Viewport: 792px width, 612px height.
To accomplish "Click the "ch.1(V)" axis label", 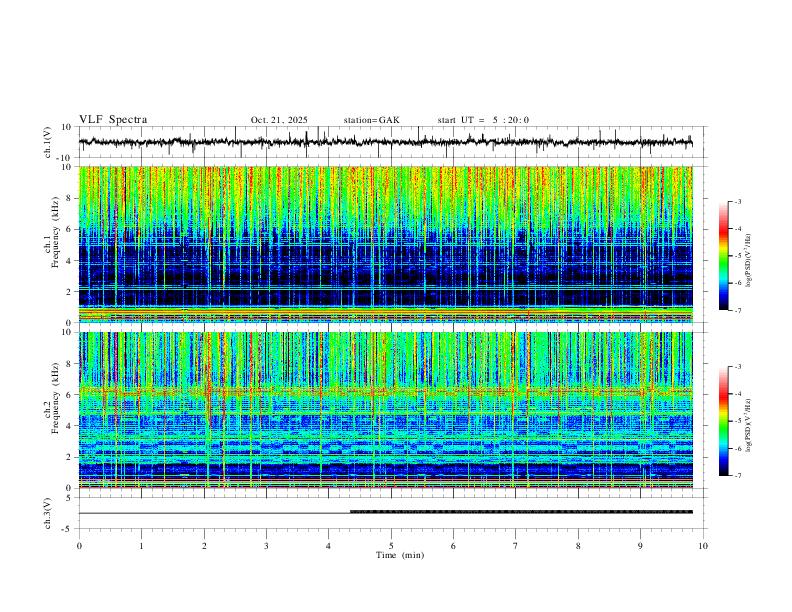I will click(48, 142).
